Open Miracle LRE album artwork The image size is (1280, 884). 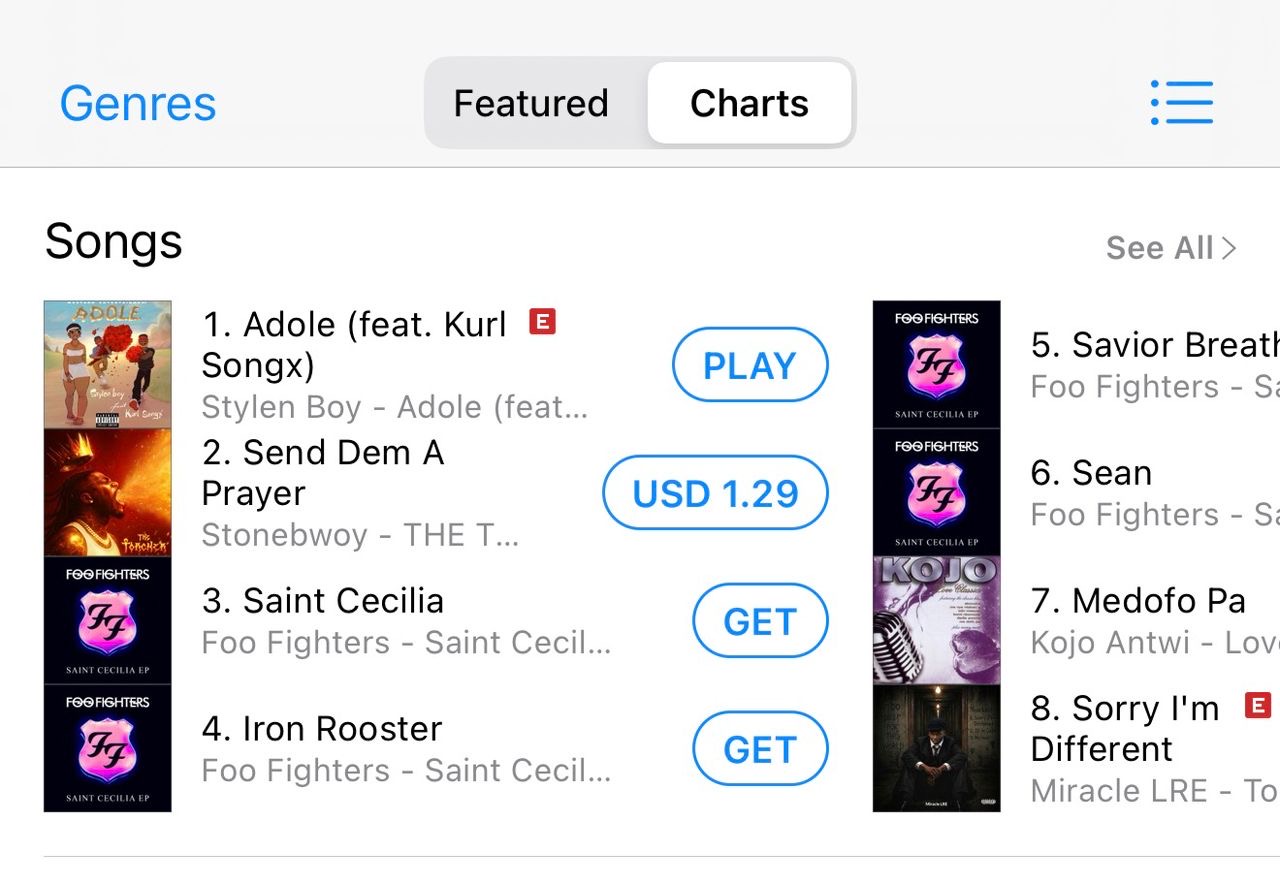[937, 748]
